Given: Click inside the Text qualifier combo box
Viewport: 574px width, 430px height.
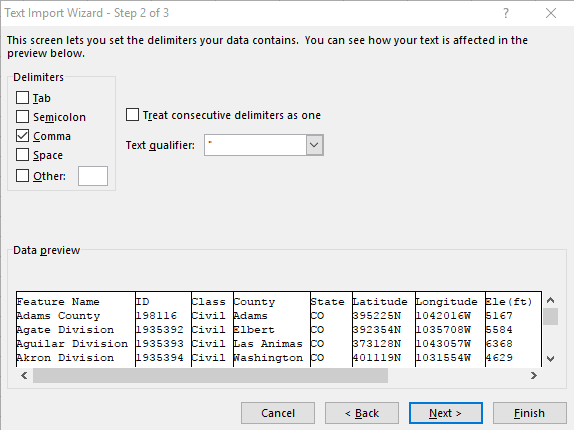Looking at the screenshot, I should [255, 145].
